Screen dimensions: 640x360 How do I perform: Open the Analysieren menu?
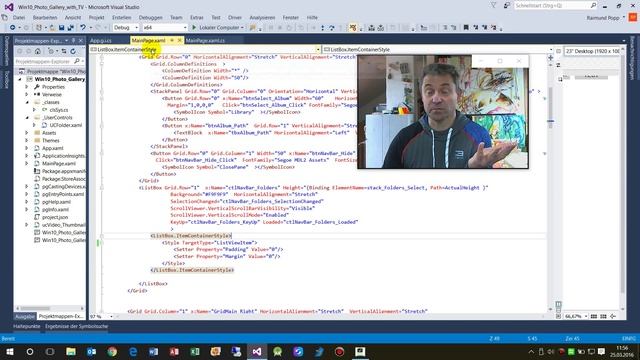pos(262,18)
